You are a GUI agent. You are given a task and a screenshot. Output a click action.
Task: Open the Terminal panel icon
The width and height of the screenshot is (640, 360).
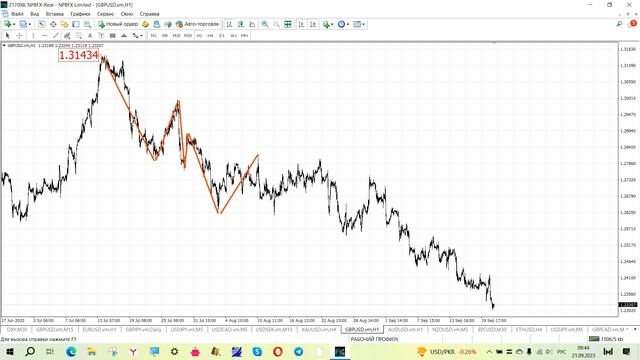(76, 24)
